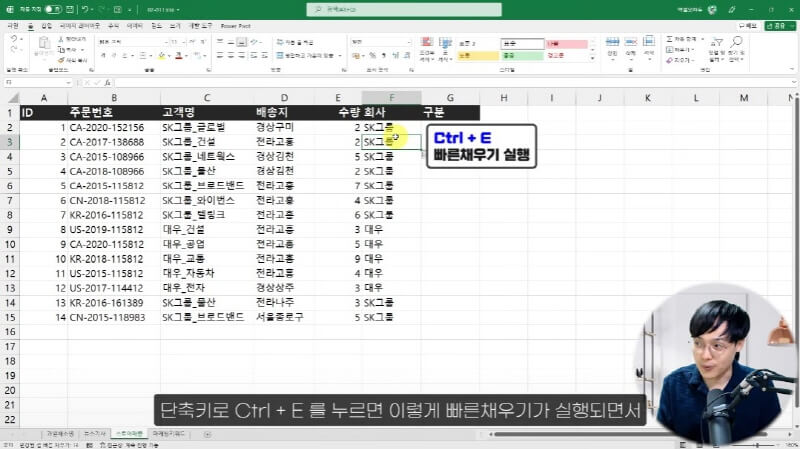Click the Clear eraser icon
This screenshot has height=449, width=800.
tap(670, 60)
